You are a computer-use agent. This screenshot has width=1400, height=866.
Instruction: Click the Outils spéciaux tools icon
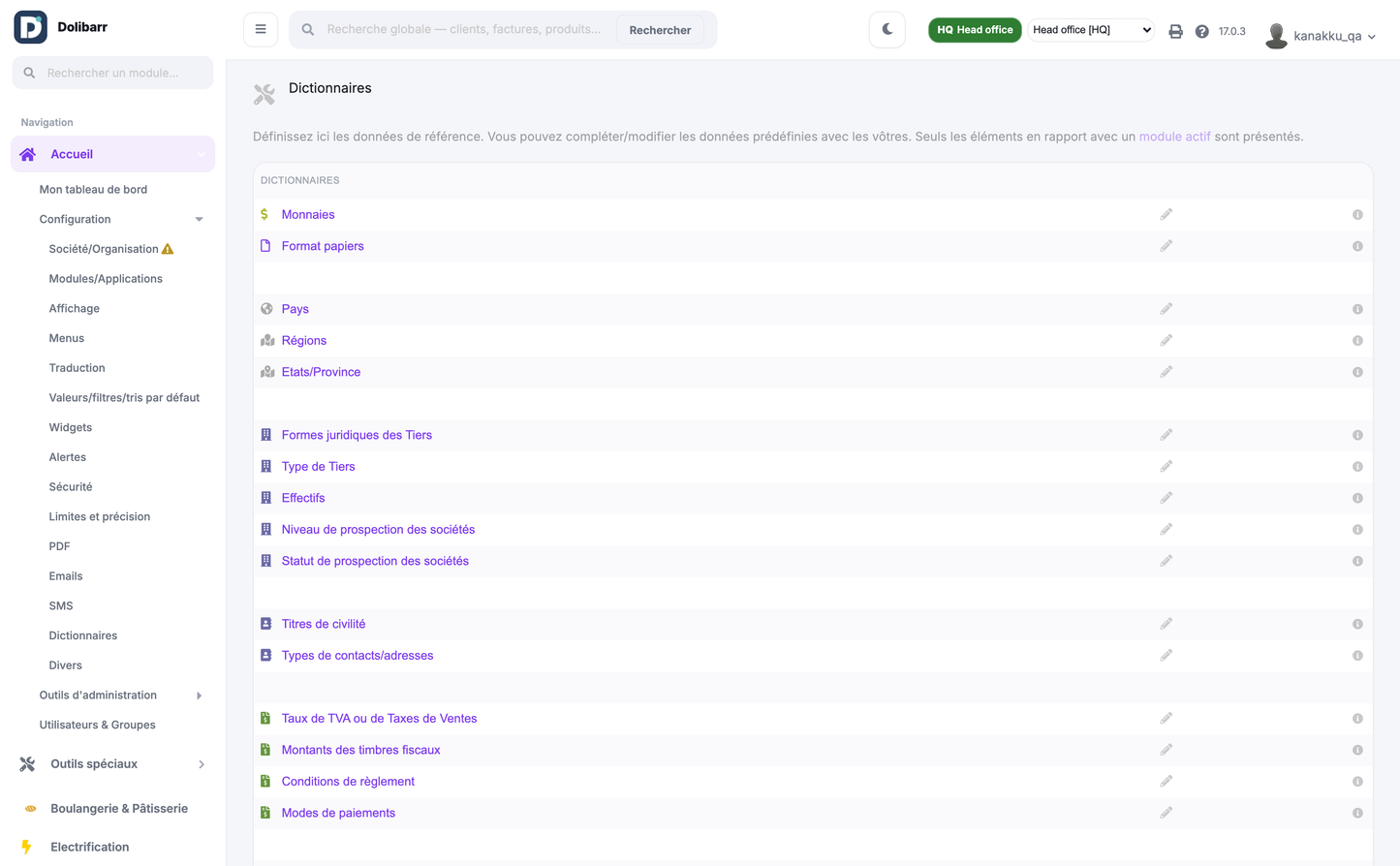pyautogui.click(x=28, y=764)
